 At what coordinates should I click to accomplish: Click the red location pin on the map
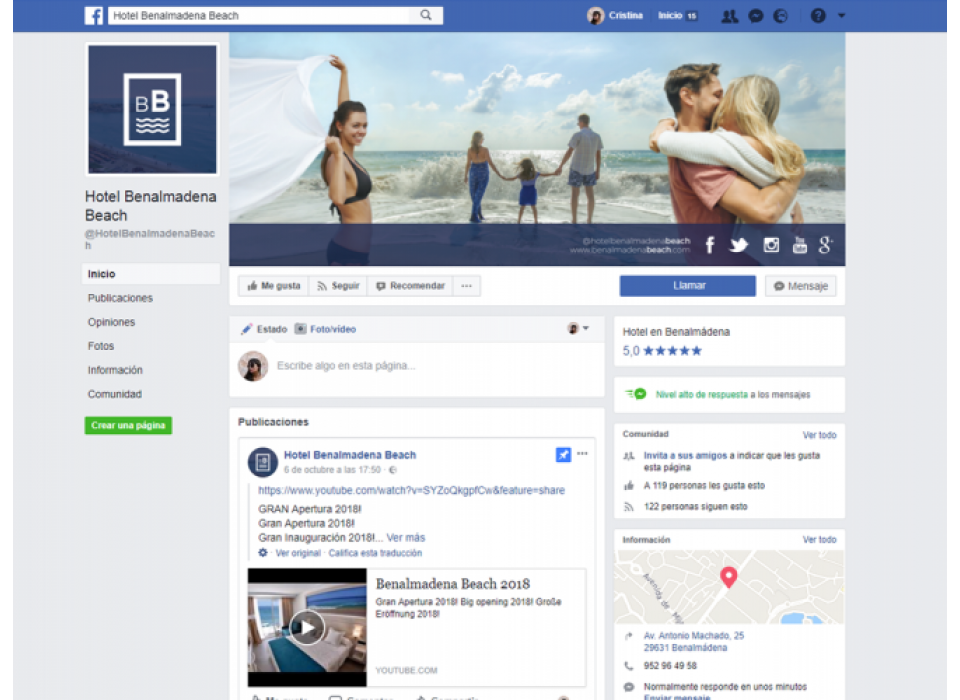pyautogui.click(x=729, y=577)
